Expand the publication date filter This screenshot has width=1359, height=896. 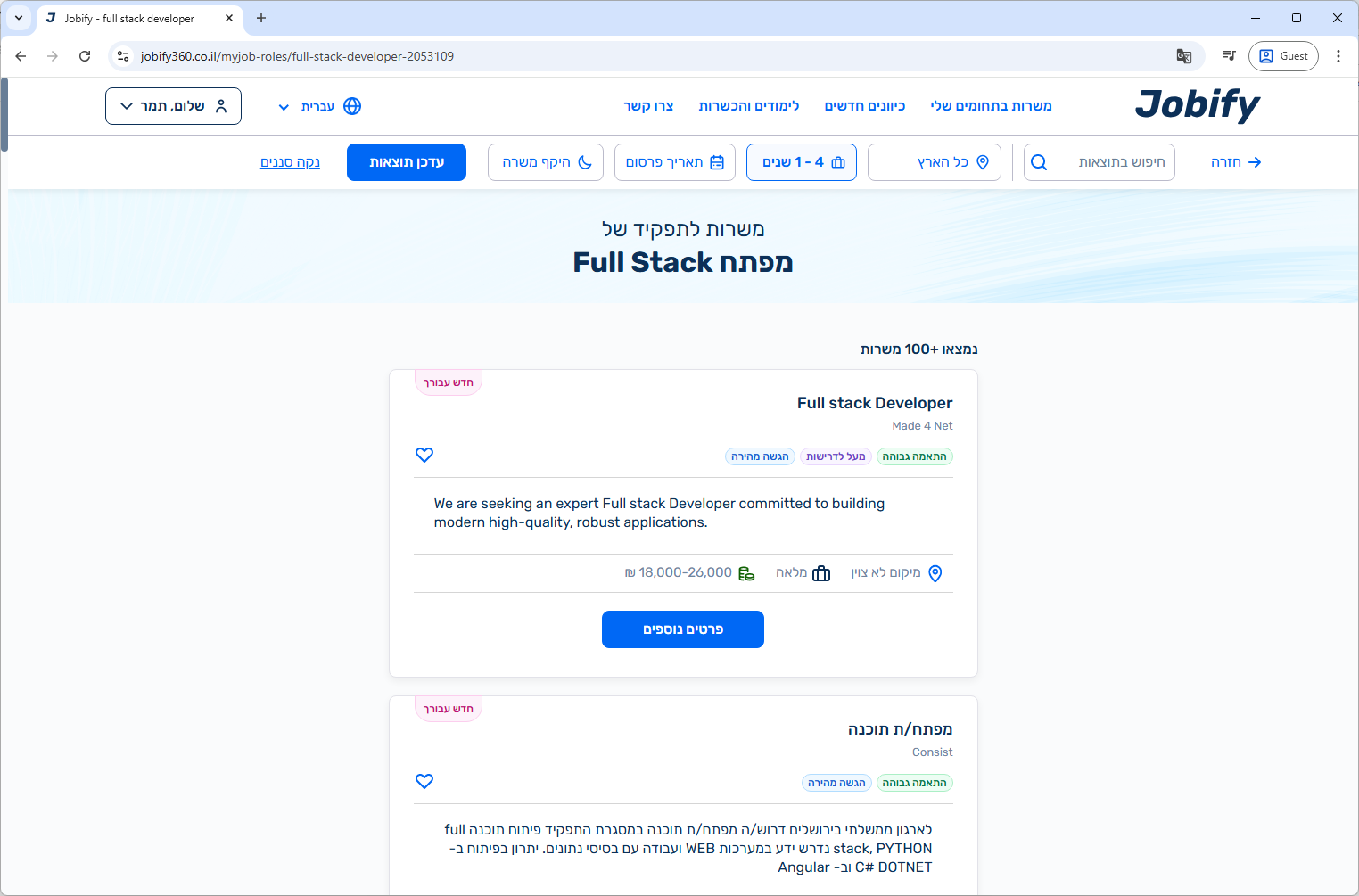click(674, 162)
